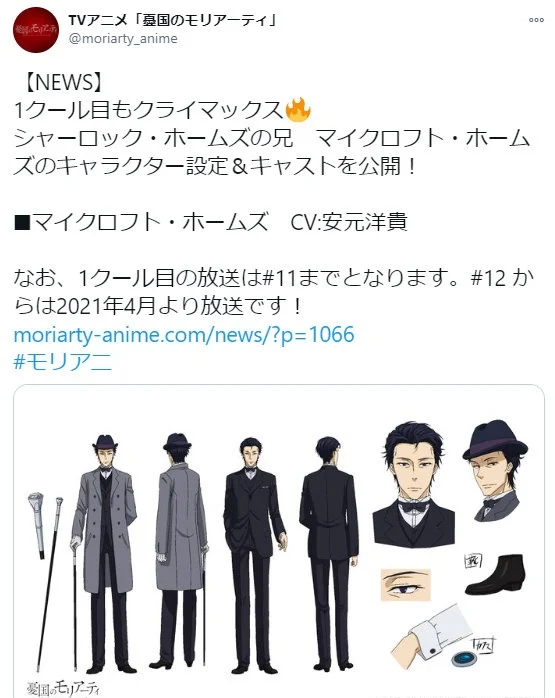Viewport: 555px width, 698px height.
Task: Click the 憂国のモリアーティ logo in image corner
Action: pos(63,688)
